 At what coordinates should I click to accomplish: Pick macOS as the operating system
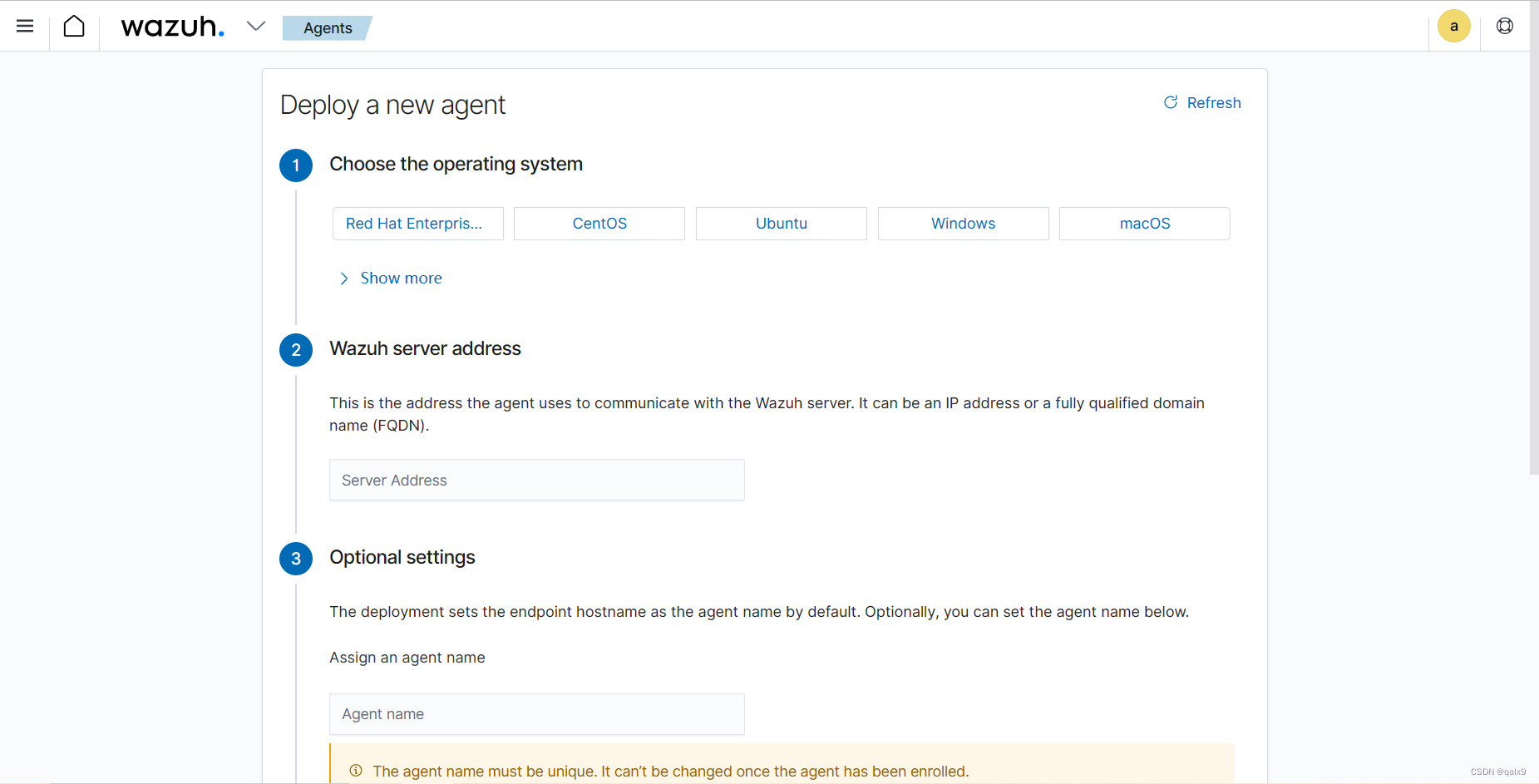1145,224
